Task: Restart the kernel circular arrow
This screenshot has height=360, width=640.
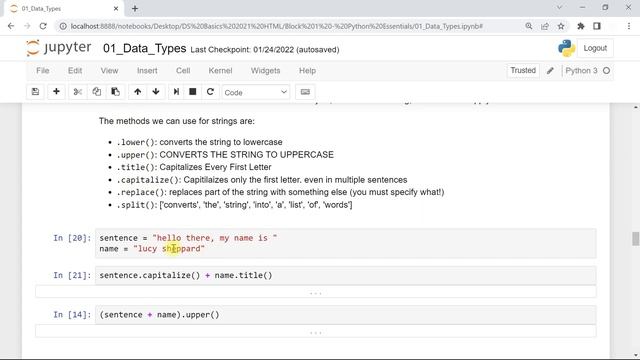Action: [x=210, y=92]
